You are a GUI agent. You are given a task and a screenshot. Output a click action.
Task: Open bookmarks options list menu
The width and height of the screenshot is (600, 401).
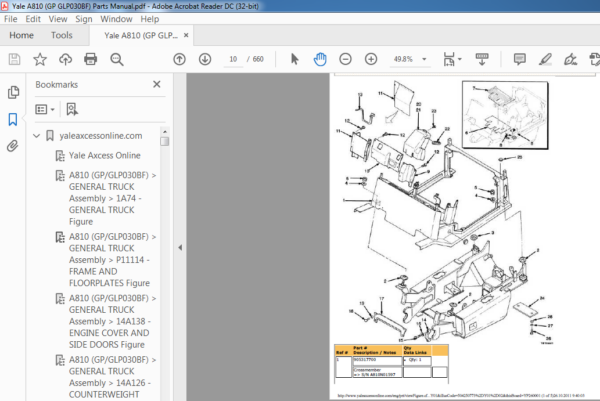[44, 109]
